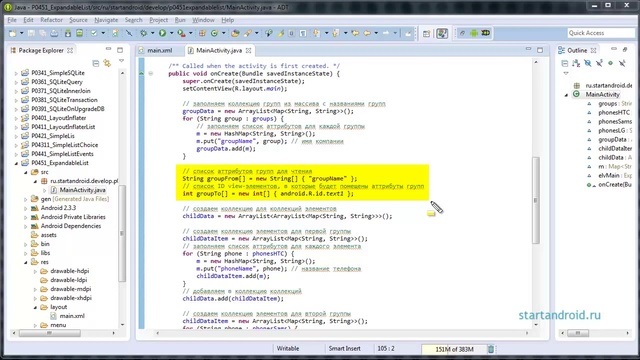Open the Project menu
This screenshot has width=640, height=360.
pos(158,20)
